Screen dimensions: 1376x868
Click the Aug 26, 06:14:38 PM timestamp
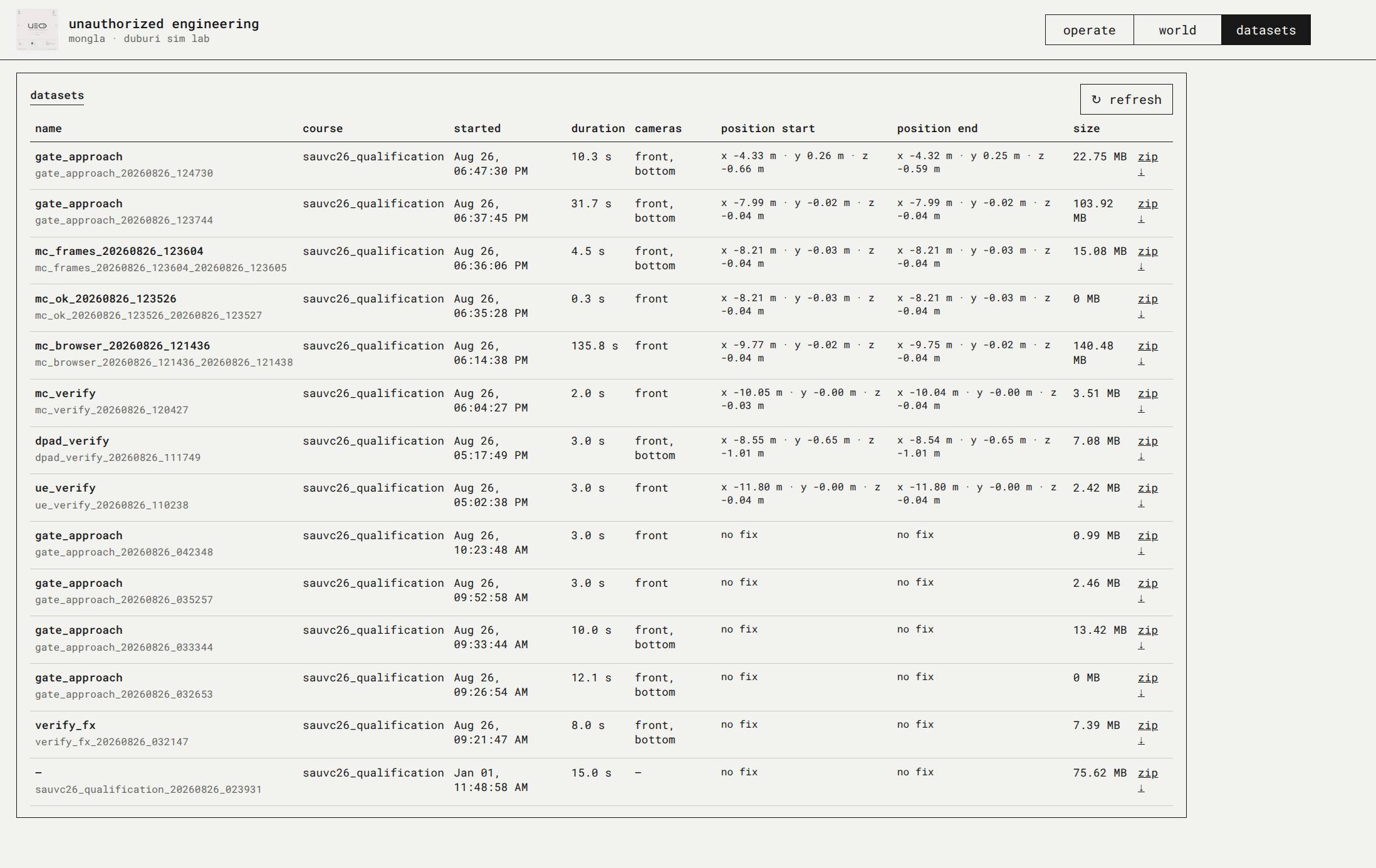491,353
